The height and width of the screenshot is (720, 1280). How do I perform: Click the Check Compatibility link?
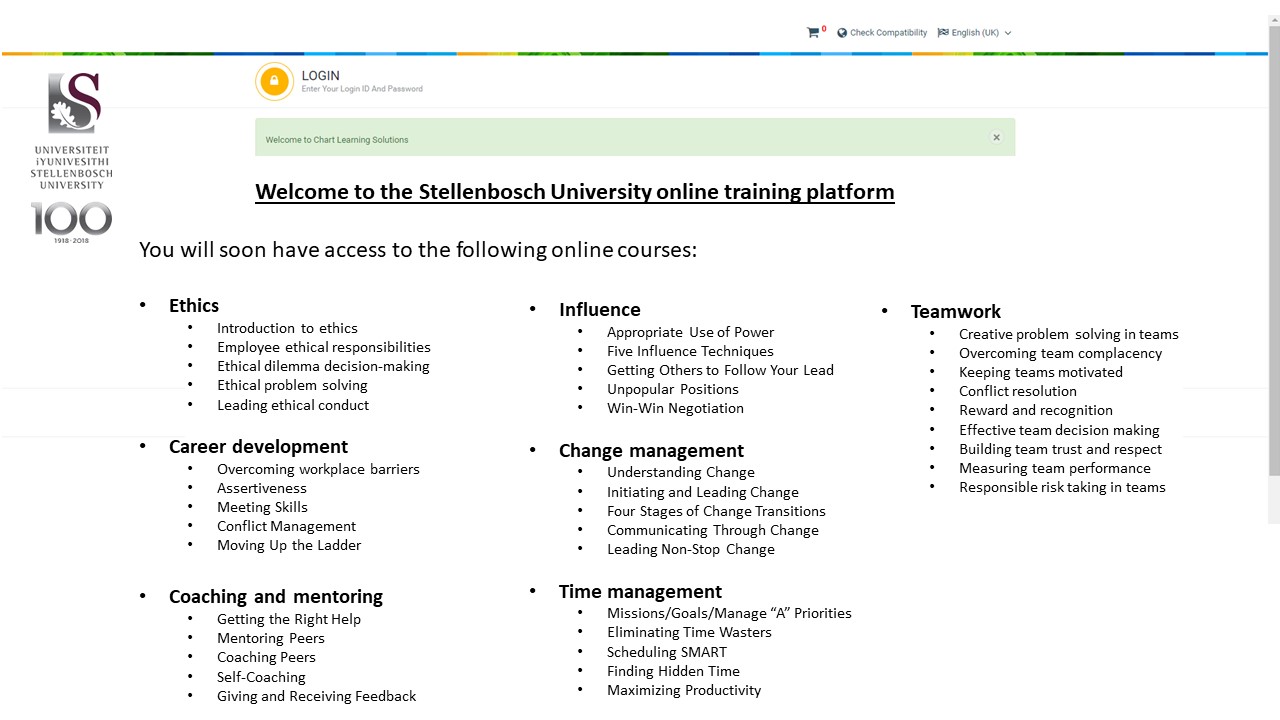click(x=888, y=33)
